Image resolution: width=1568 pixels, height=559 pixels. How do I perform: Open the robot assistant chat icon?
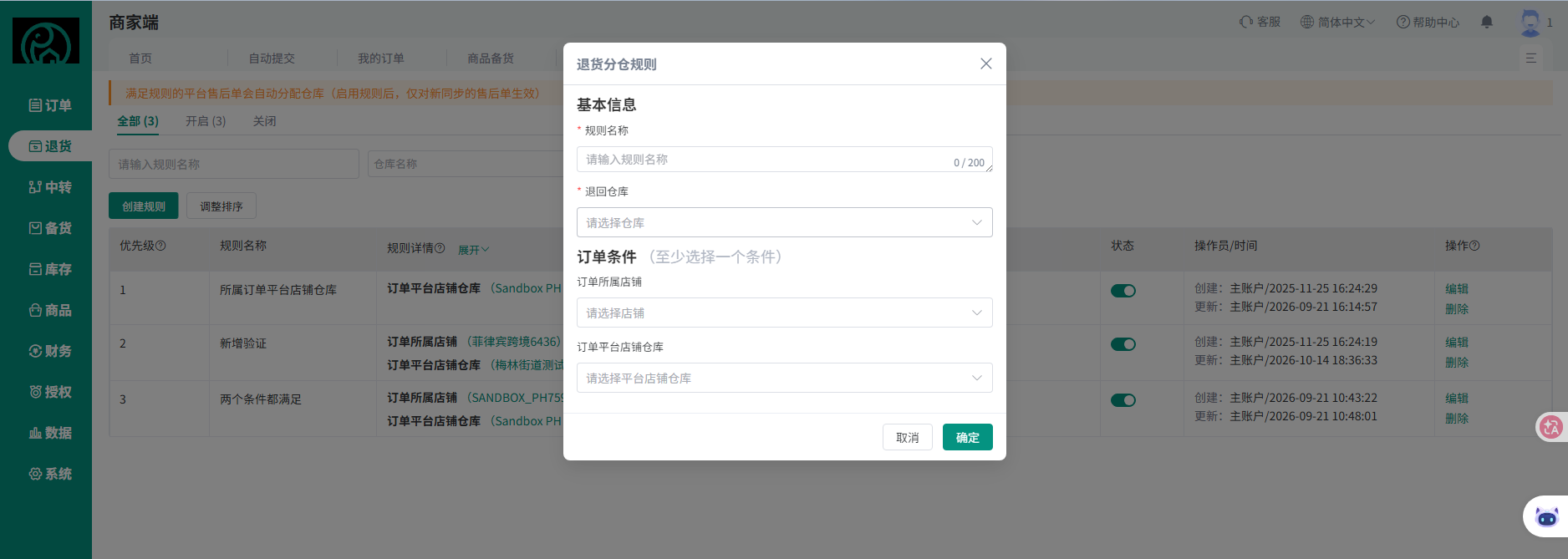1547,517
